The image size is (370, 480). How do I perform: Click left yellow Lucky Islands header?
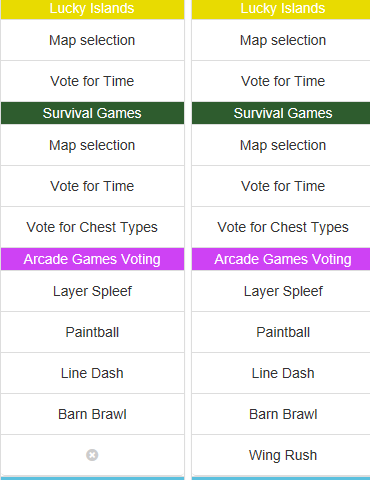92,9
